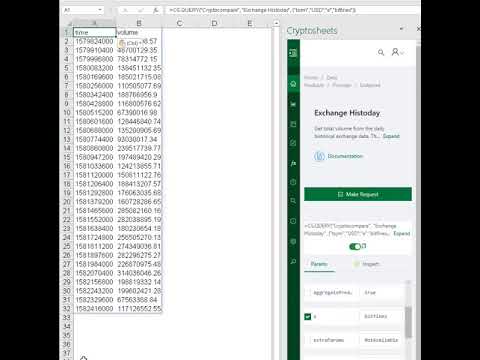Select cell containing 1579910400
Viewport: 480px width, 360px height.
94,50
